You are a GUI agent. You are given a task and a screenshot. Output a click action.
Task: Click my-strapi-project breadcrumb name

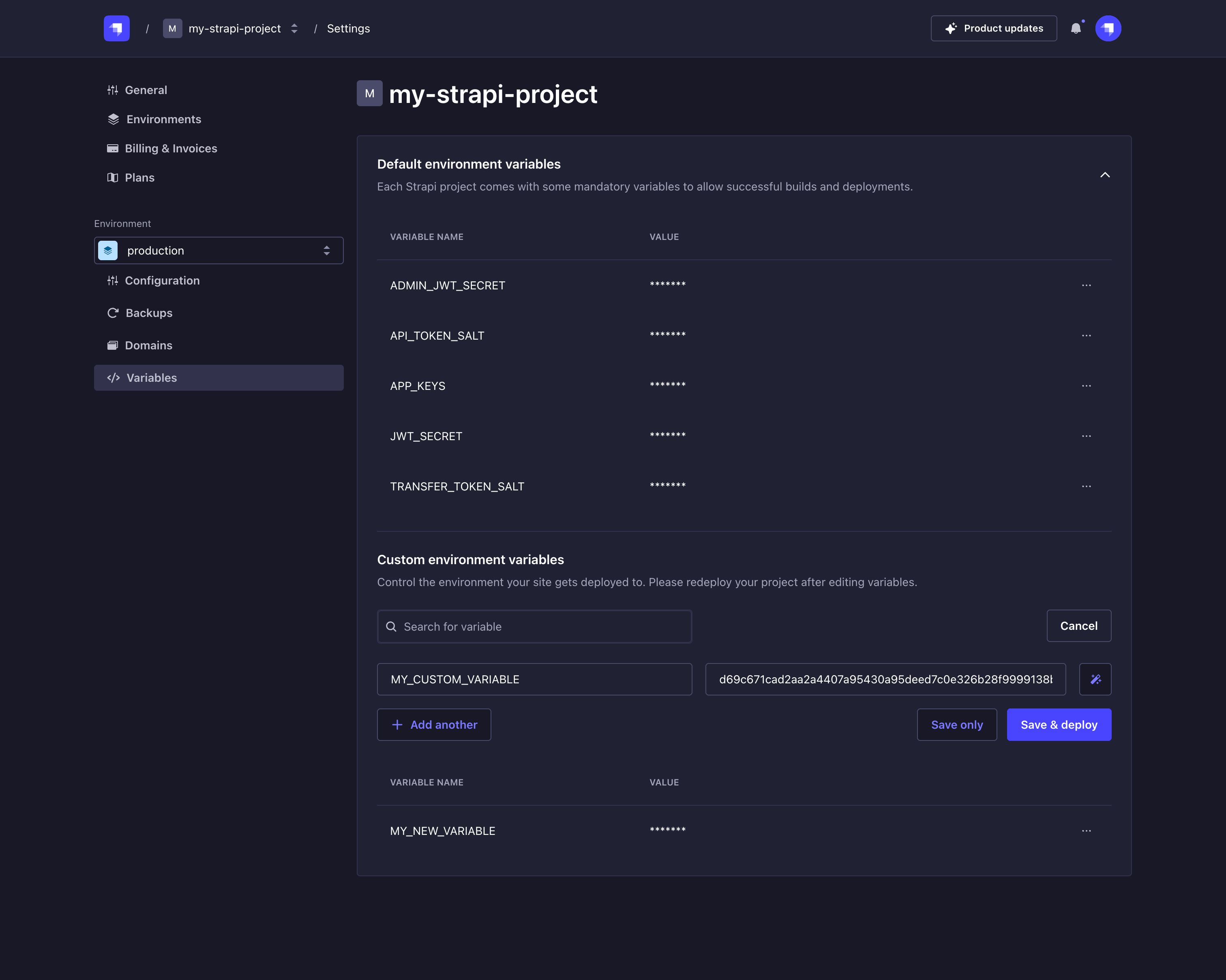235,28
